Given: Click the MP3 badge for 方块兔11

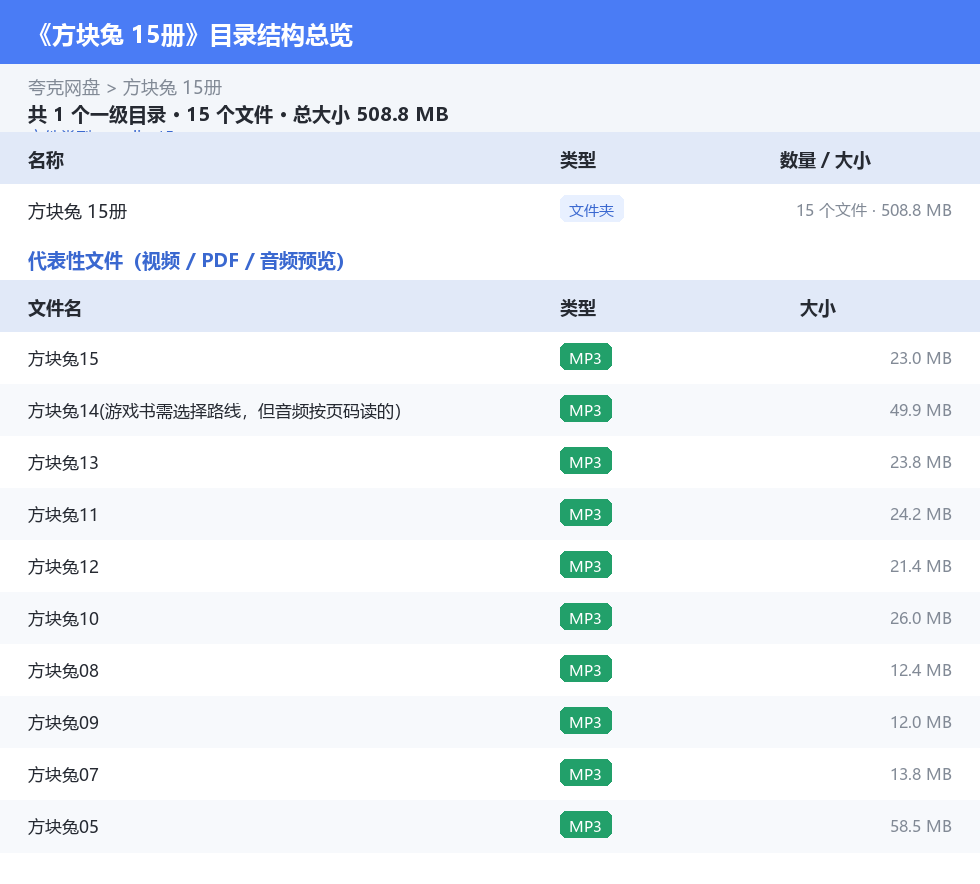Looking at the screenshot, I should (x=586, y=513).
